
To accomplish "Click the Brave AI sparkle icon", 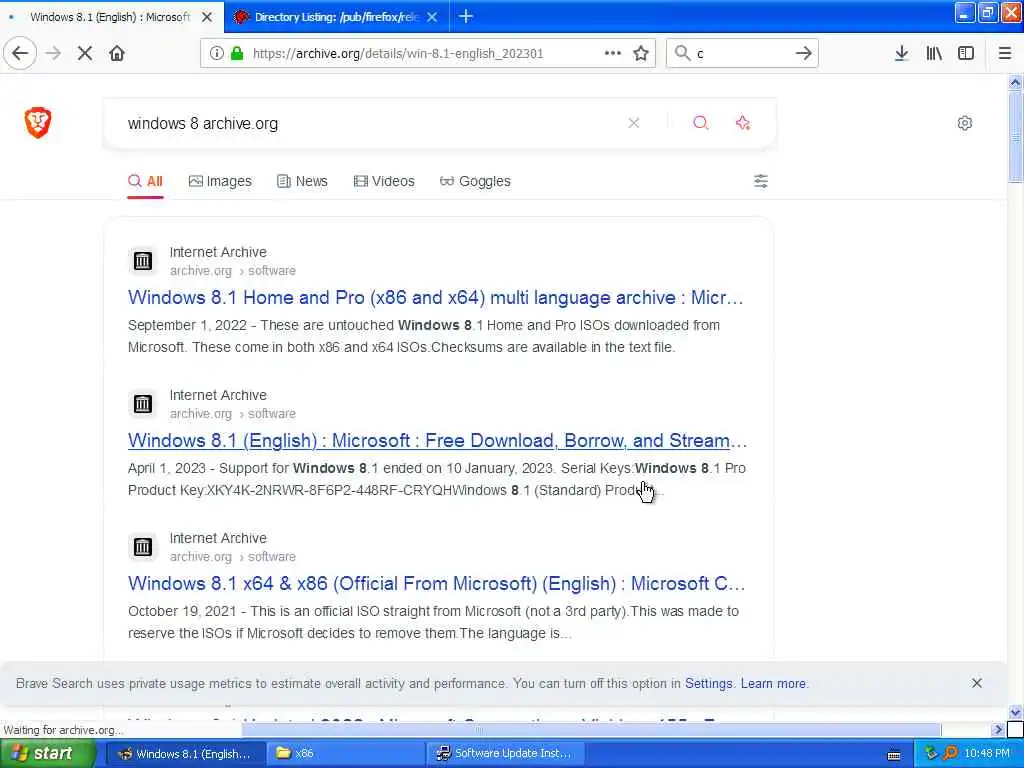I will click(743, 123).
